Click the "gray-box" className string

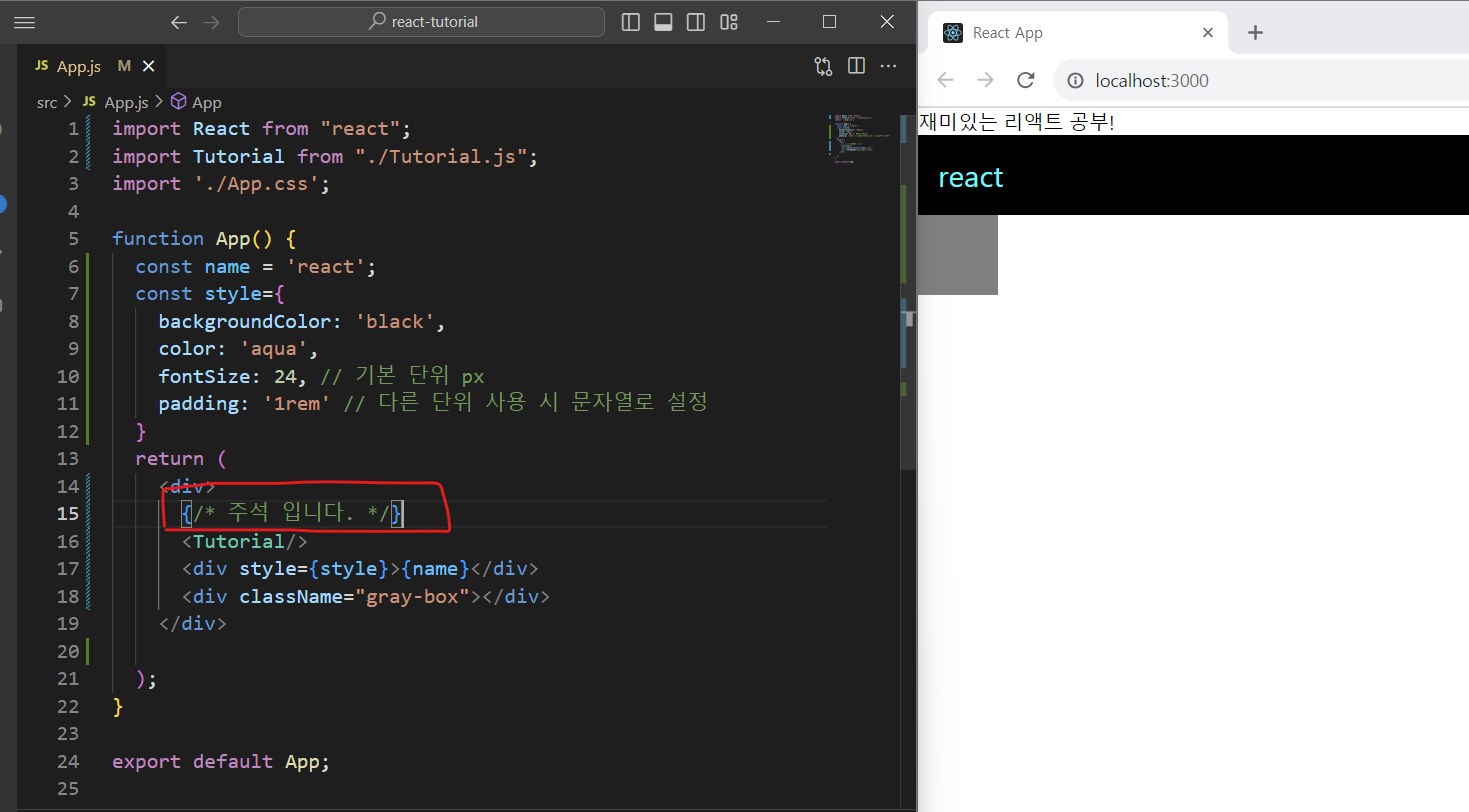click(412, 596)
